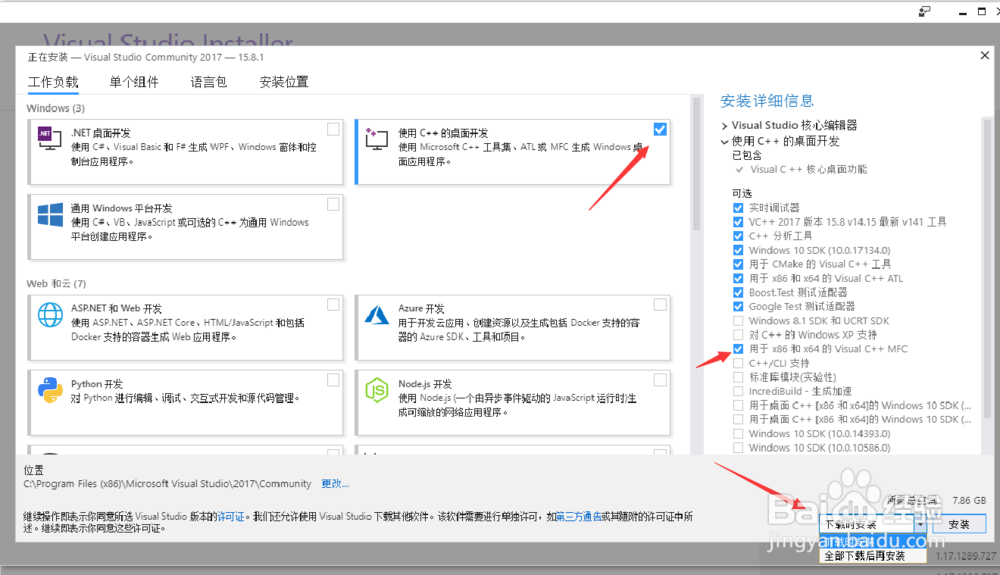Viewport: 1000px width, 575px height.
Task: Uncheck the 实时调试器 option
Action: click(x=738, y=208)
